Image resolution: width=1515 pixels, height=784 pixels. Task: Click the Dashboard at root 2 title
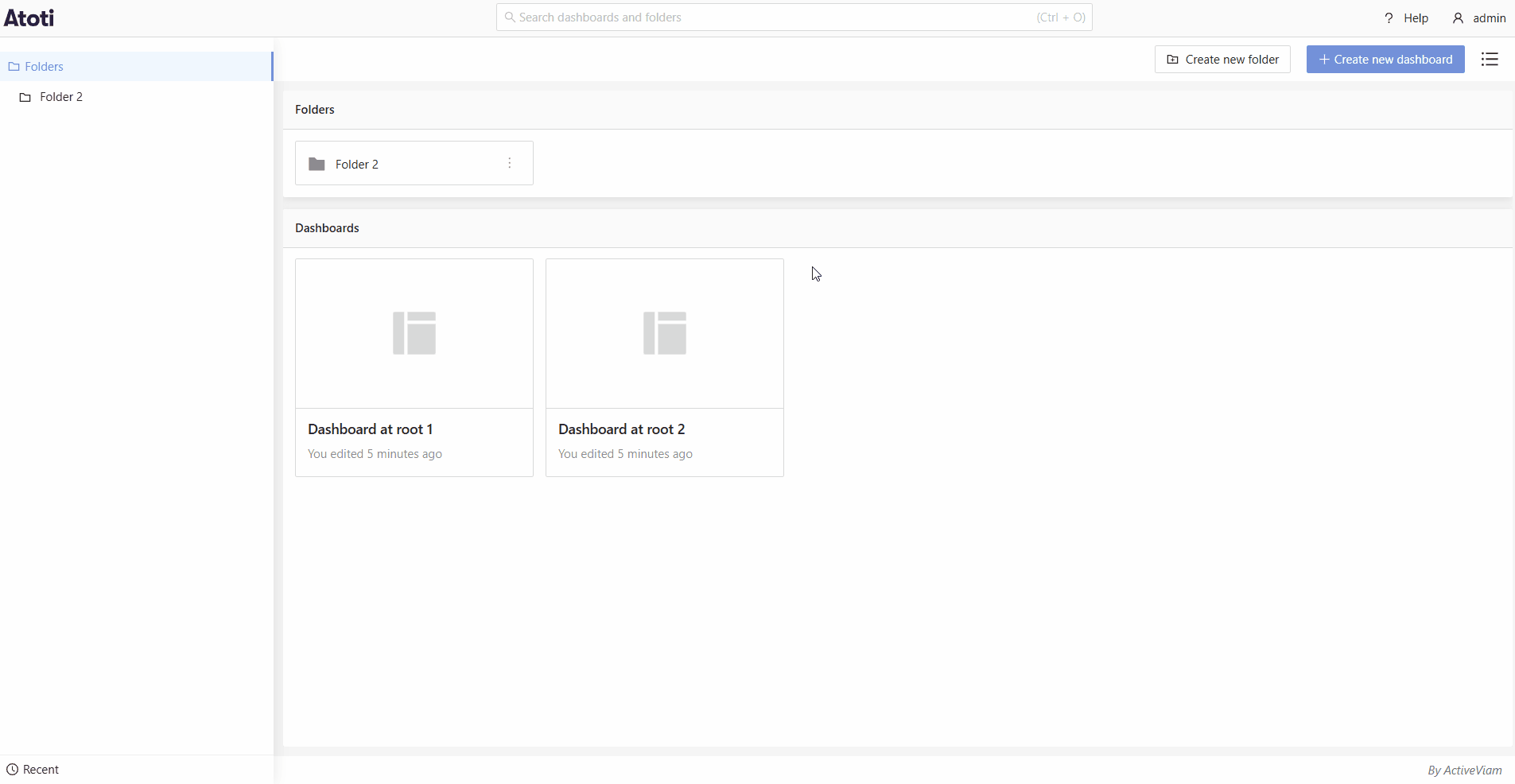pyautogui.click(x=621, y=429)
